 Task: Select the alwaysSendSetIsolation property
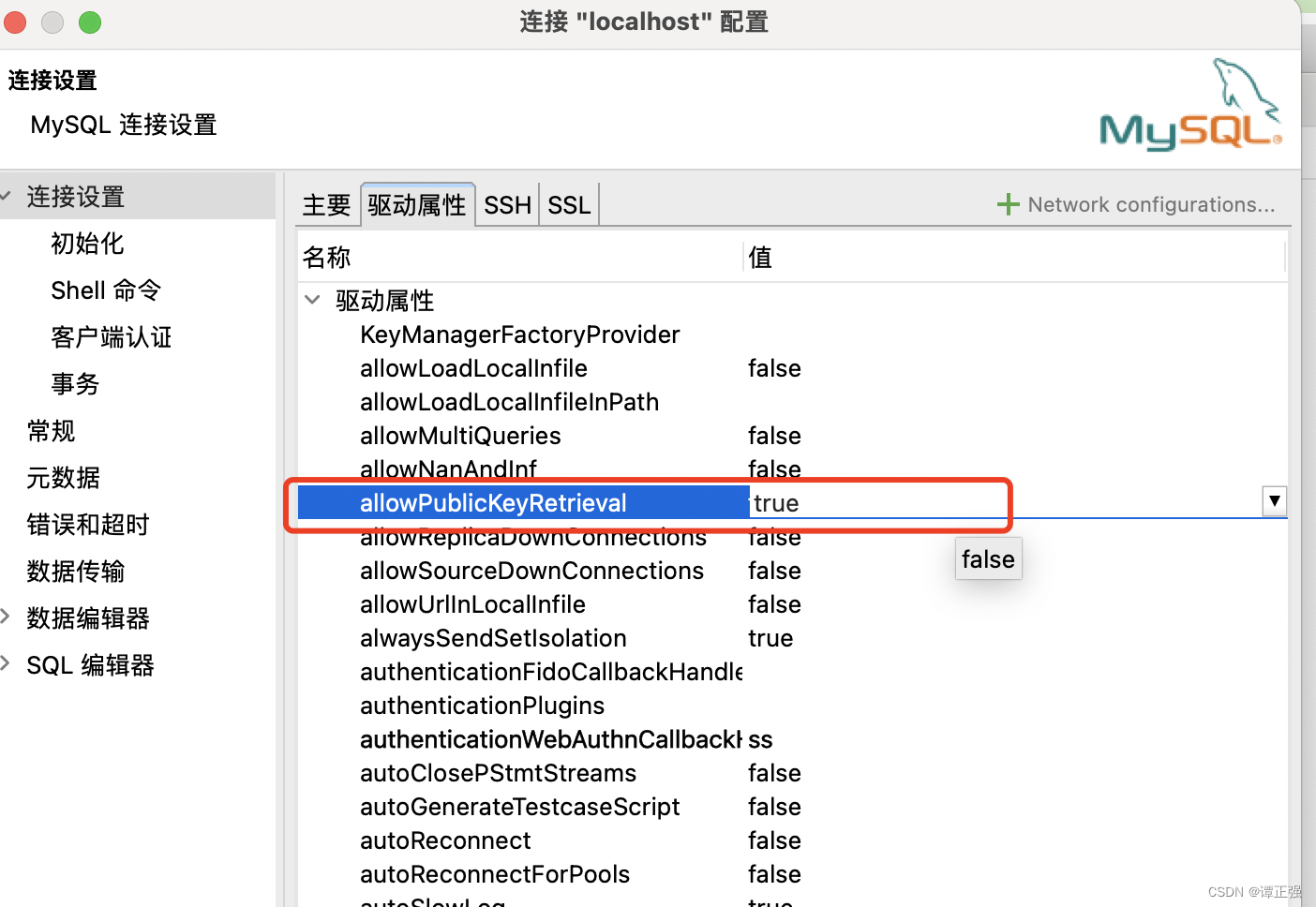[493, 638]
